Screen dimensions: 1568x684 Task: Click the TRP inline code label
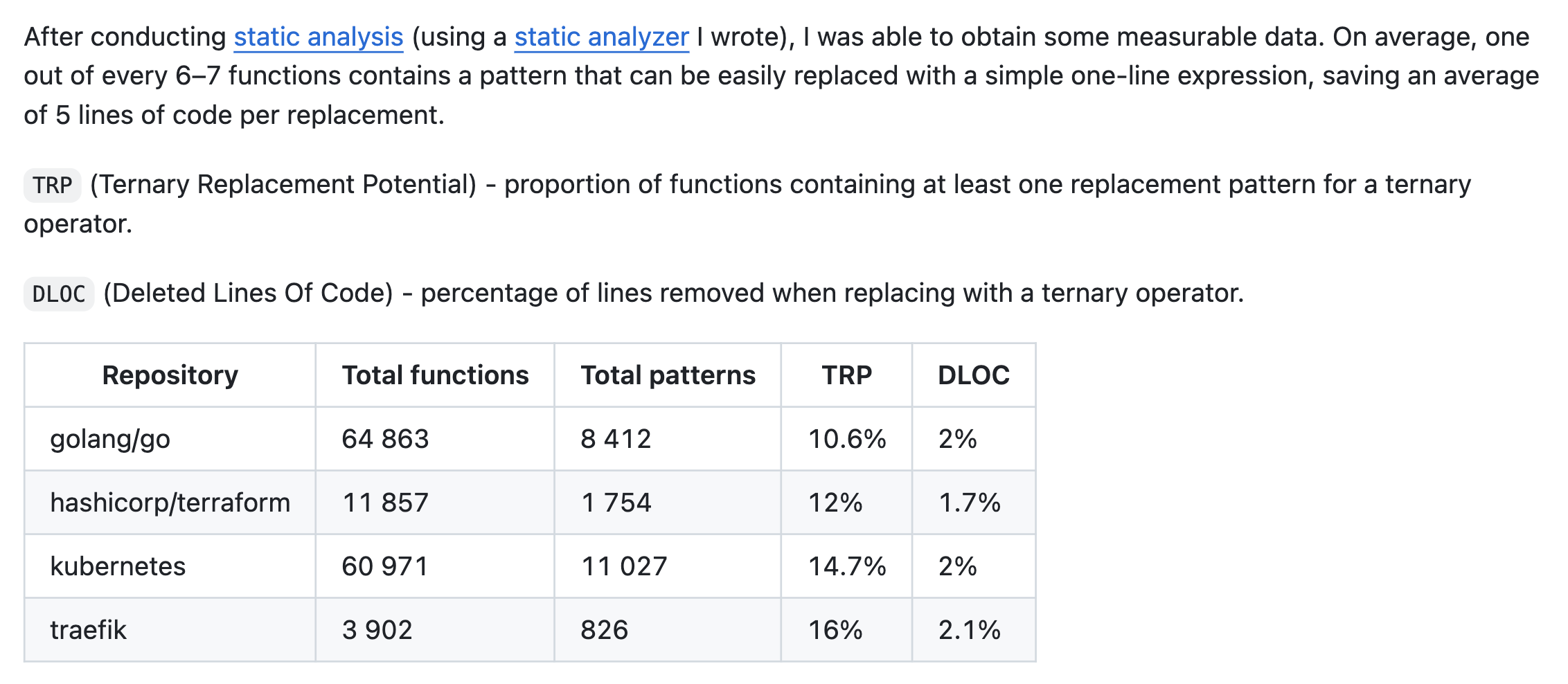(53, 186)
